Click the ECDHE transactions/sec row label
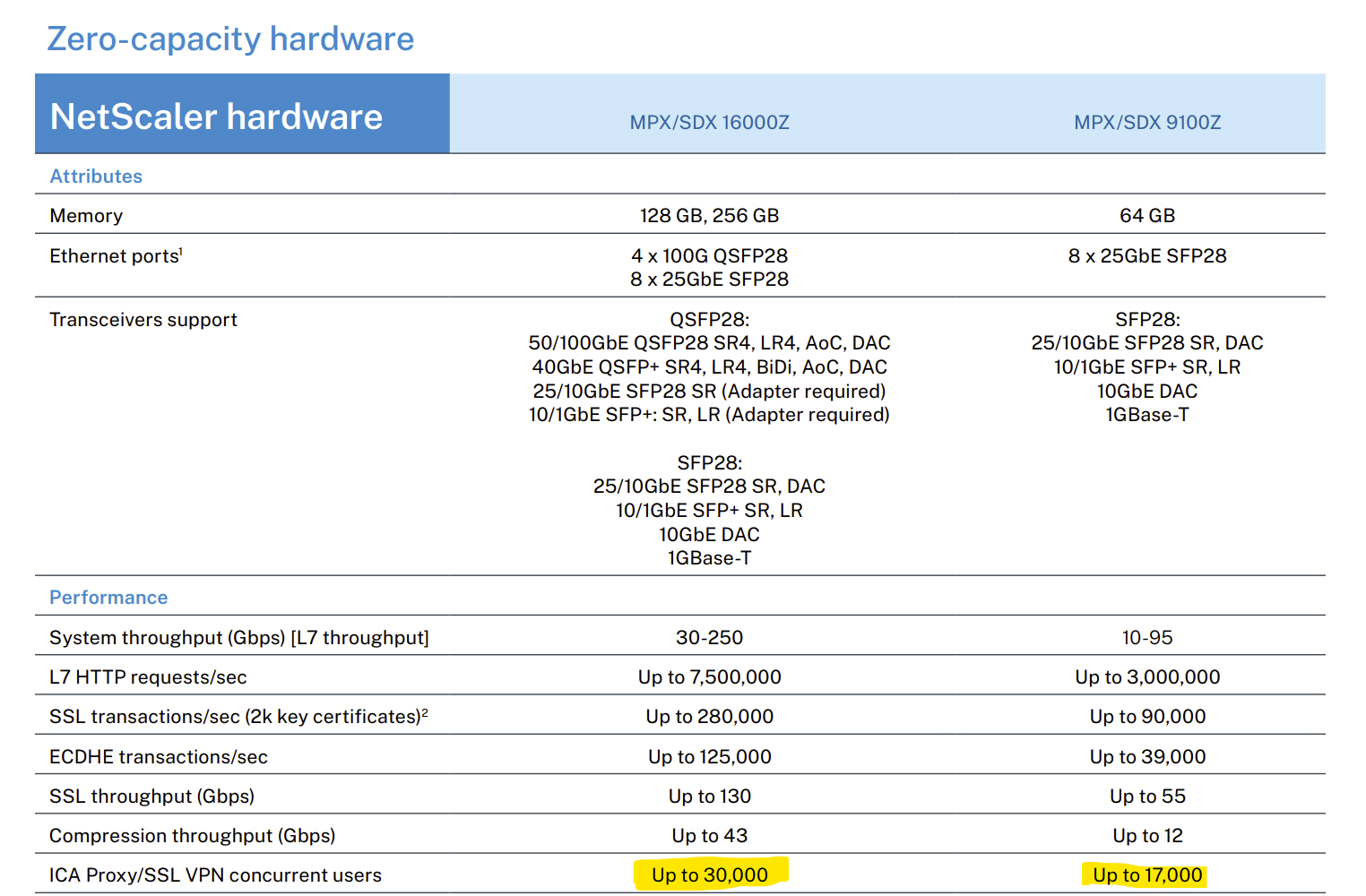 pyautogui.click(x=158, y=756)
